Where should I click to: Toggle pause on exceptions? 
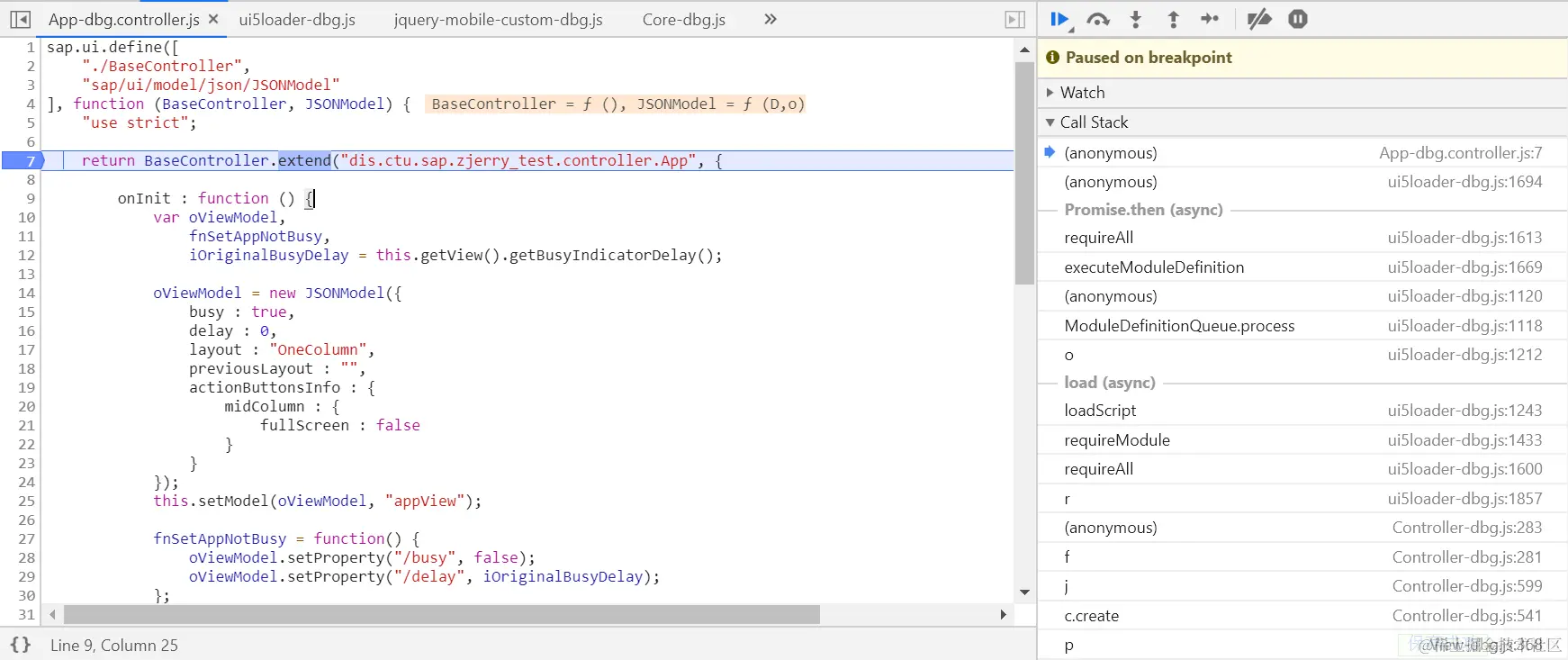[x=1298, y=19]
